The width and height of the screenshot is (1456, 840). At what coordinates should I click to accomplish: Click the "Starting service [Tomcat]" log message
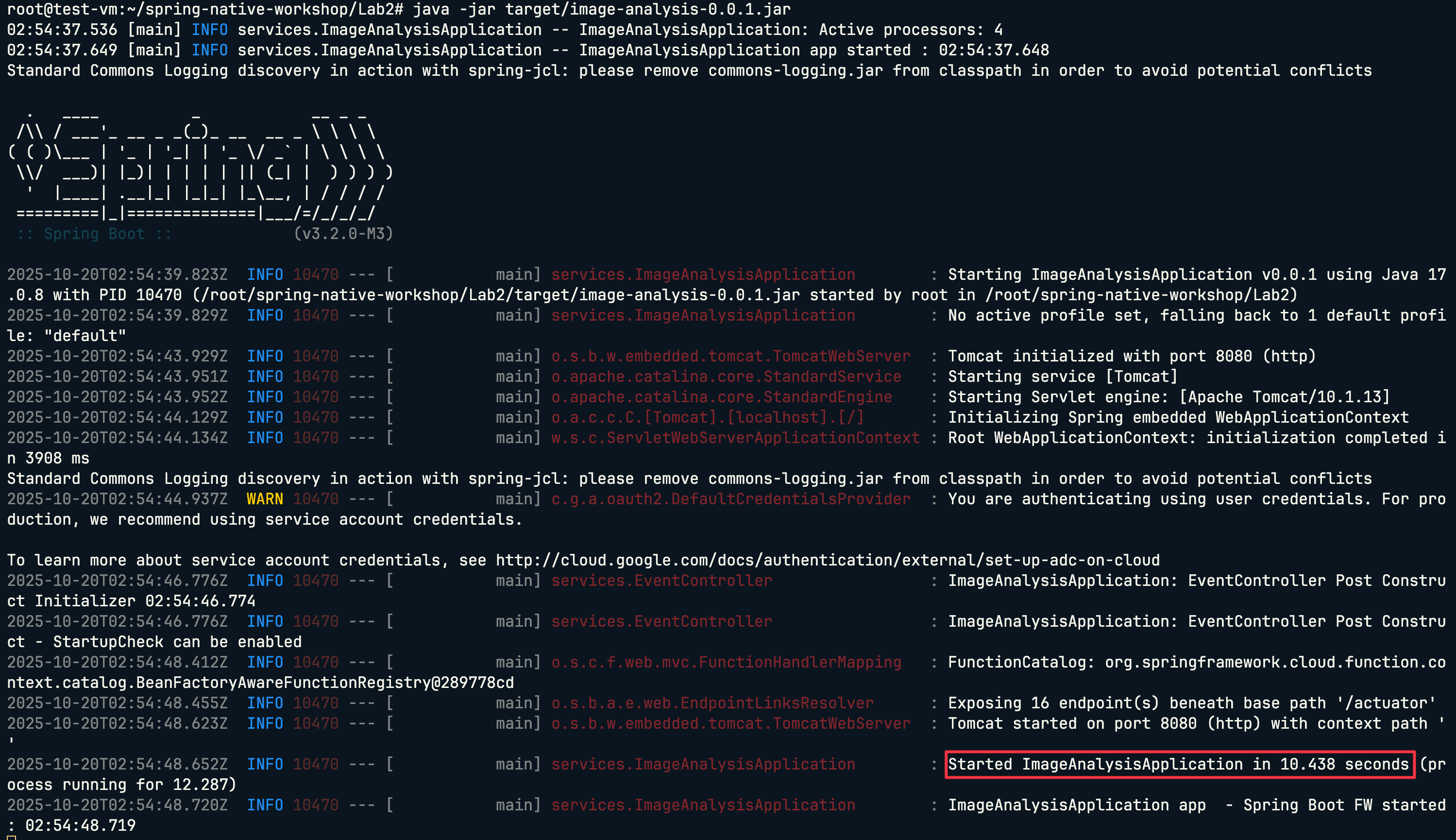click(1062, 377)
